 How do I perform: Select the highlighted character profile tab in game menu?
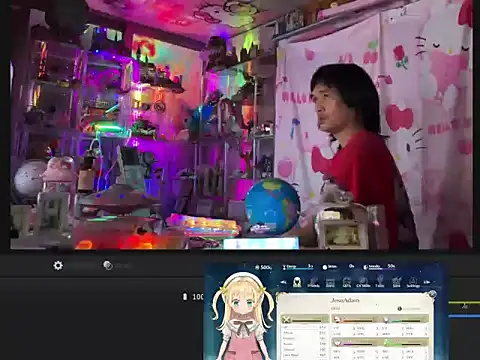[x=297, y=282]
